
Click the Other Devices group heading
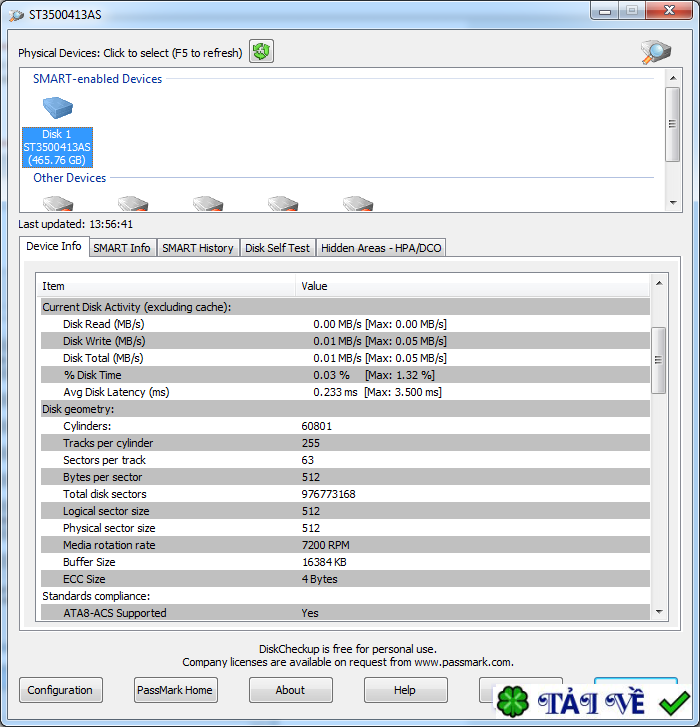click(70, 178)
